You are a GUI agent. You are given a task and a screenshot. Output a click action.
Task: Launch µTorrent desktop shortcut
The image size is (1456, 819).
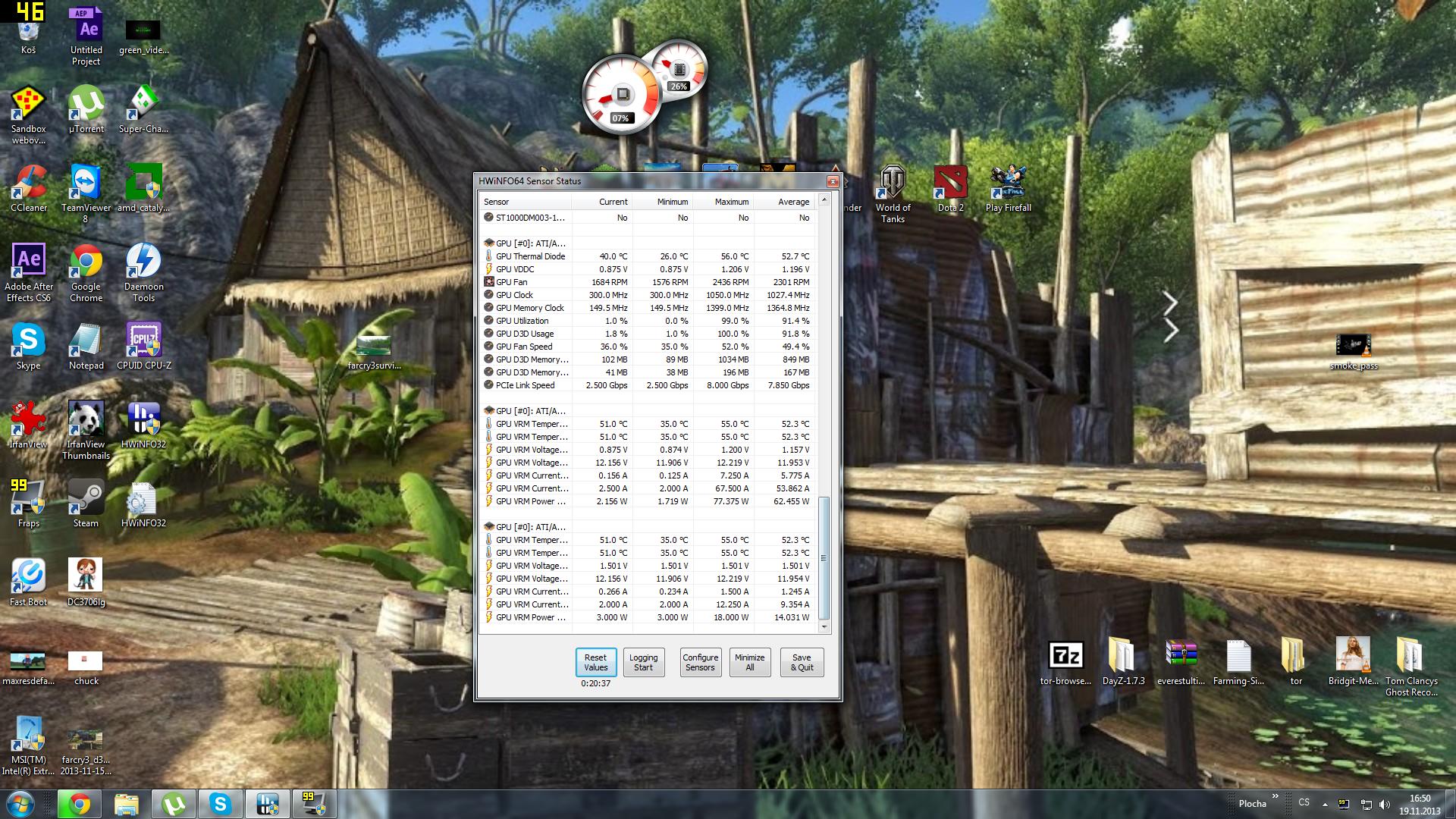click(86, 110)
